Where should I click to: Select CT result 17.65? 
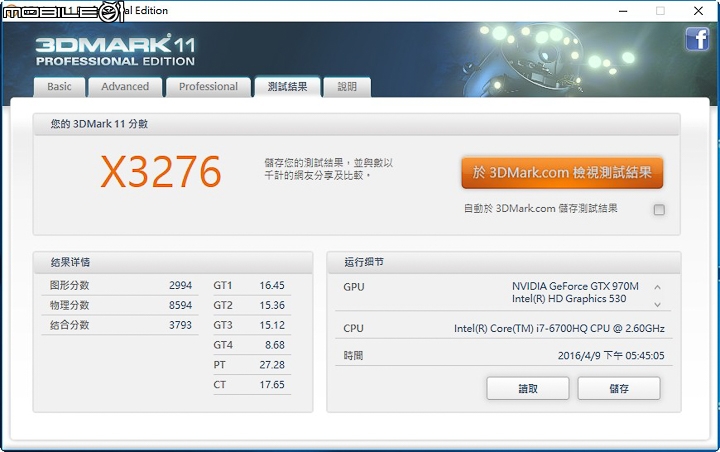tap(272, 384)
